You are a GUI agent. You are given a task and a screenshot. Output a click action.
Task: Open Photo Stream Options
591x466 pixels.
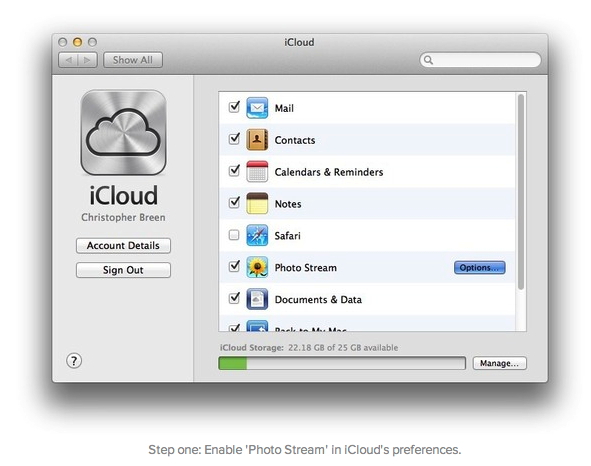coord(479,267)
